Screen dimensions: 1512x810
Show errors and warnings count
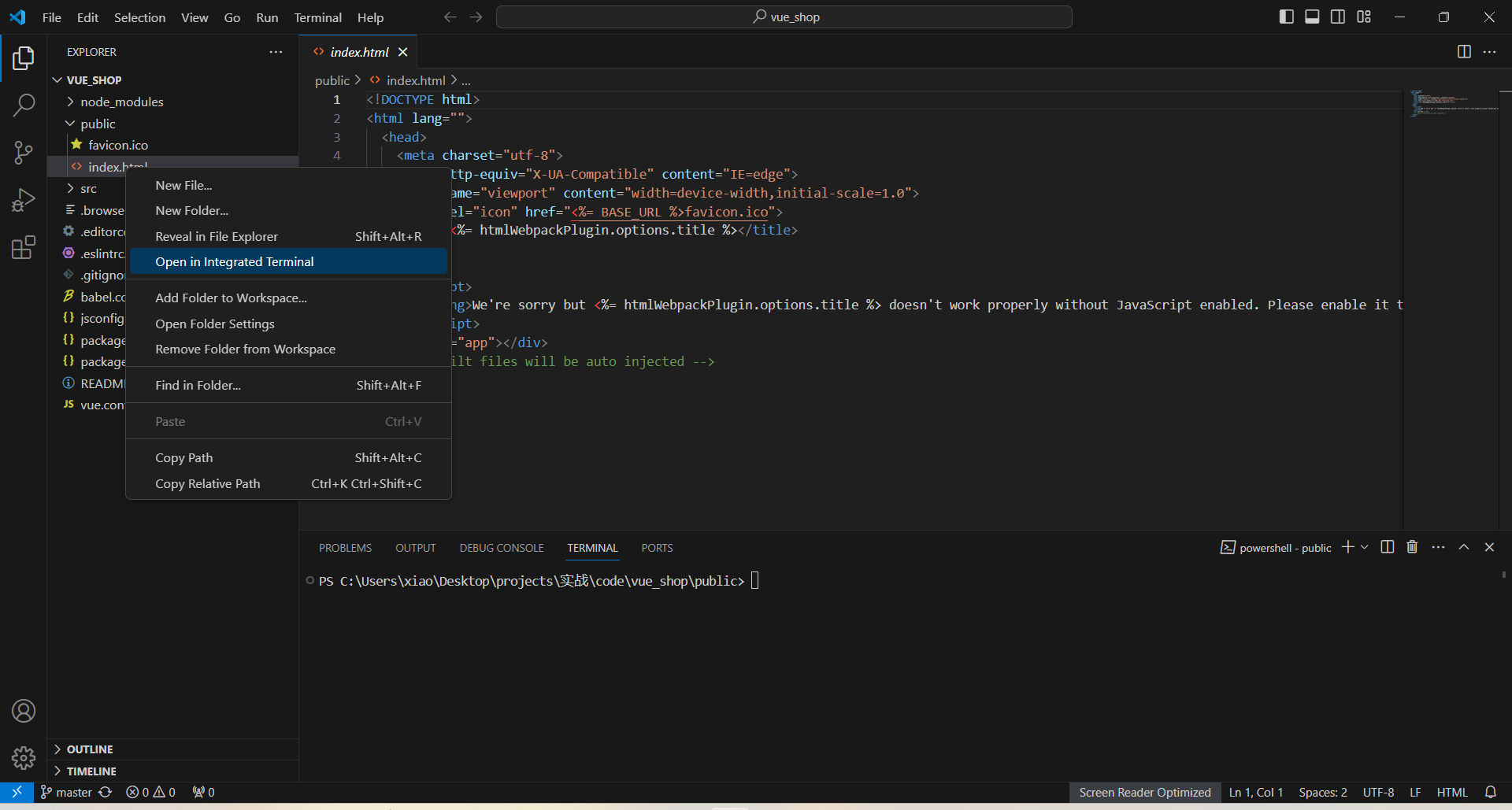[x=150, y=792]
